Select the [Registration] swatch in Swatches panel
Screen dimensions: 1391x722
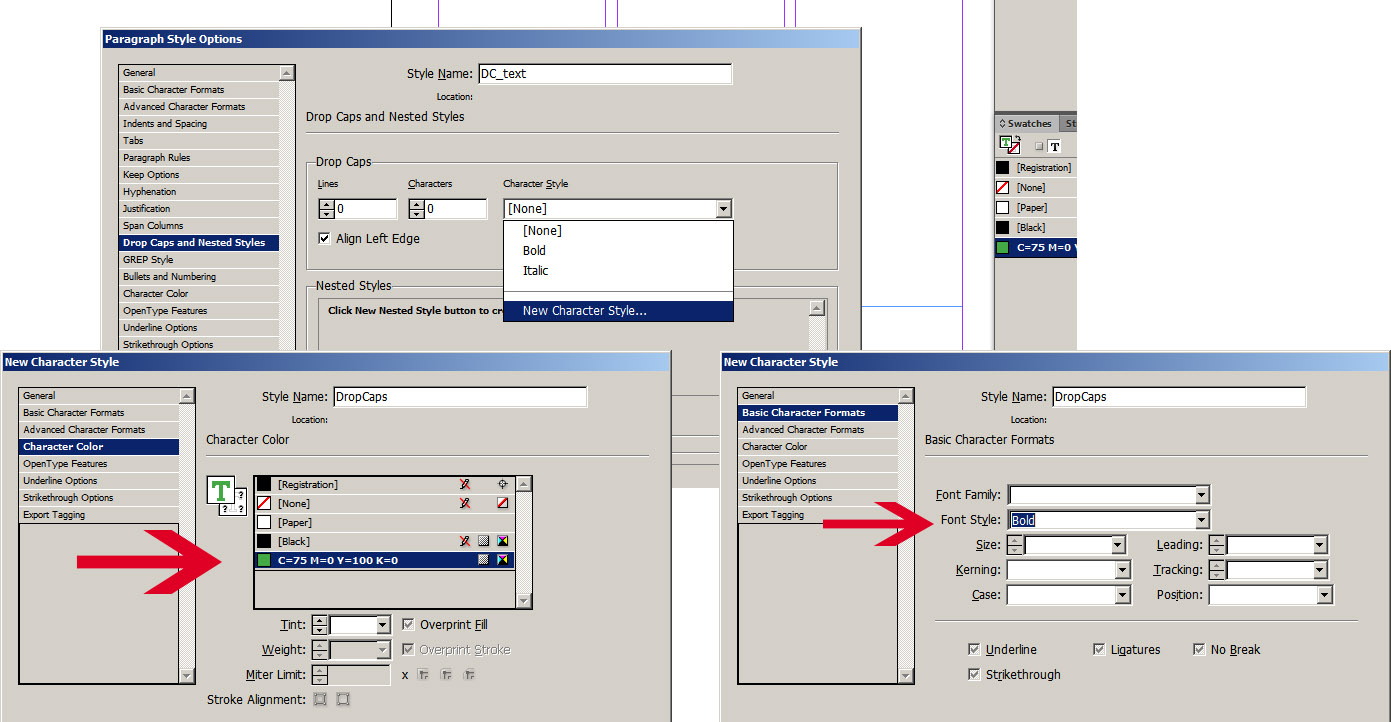click(x=1035, y=168)
